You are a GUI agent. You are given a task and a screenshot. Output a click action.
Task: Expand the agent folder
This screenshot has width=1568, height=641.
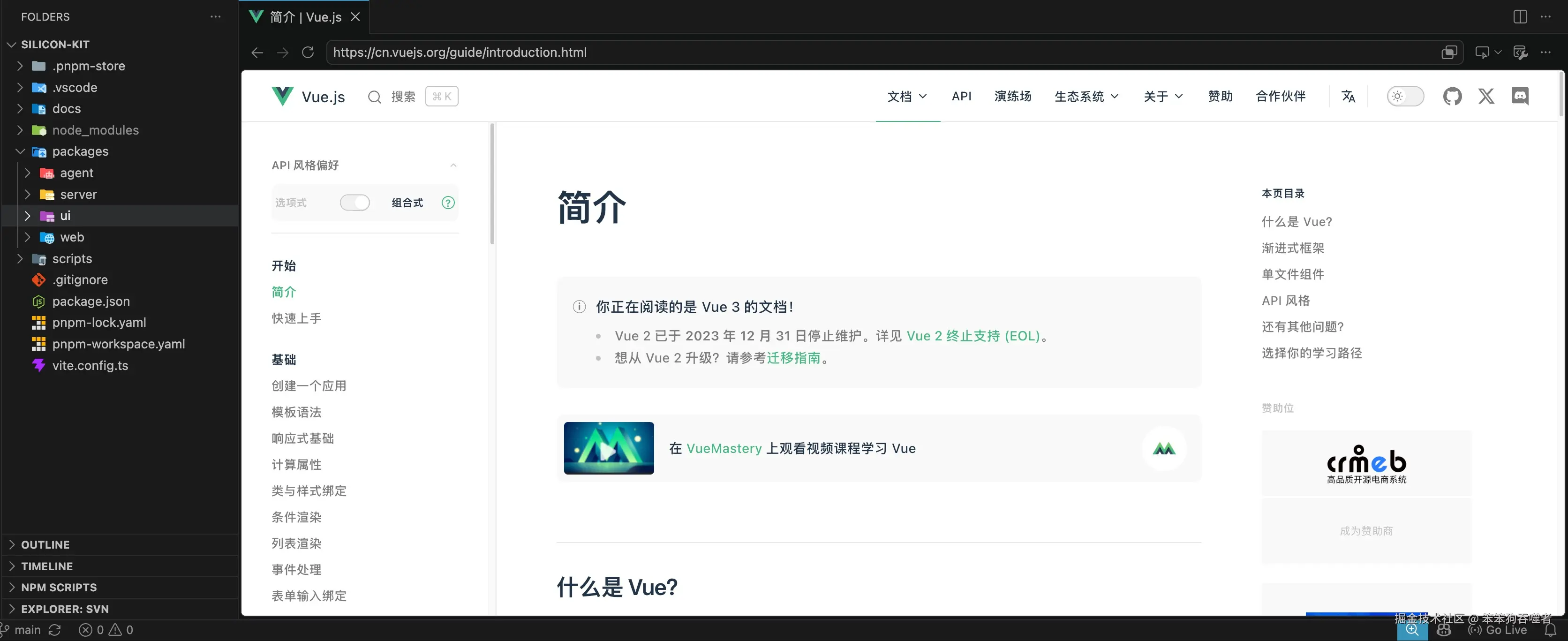(27, 173)
